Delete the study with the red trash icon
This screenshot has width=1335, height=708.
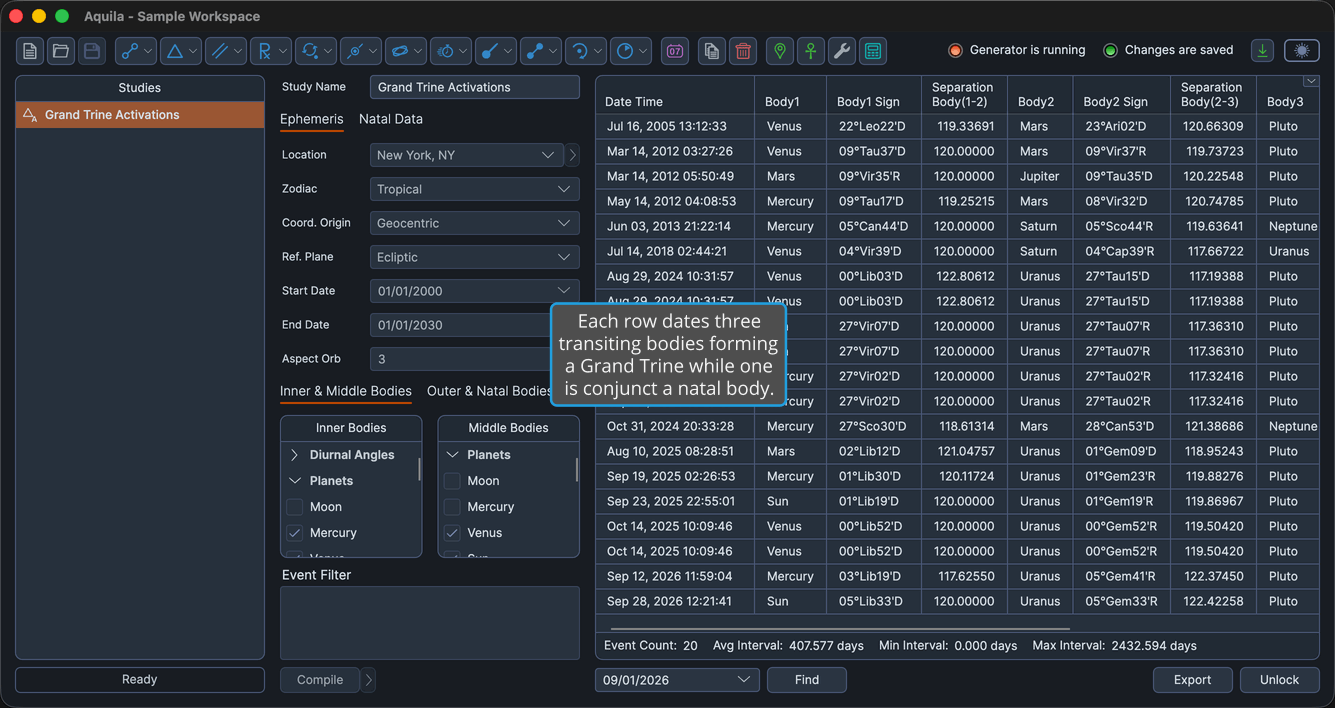(743, 51)
